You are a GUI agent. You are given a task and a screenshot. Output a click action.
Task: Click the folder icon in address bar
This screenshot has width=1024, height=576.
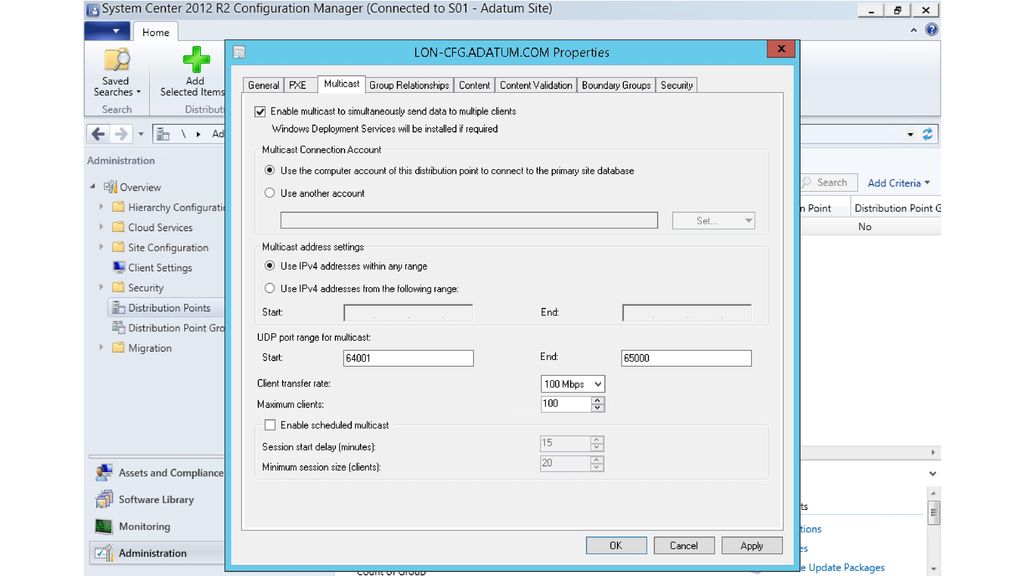[x=163, y=135]
